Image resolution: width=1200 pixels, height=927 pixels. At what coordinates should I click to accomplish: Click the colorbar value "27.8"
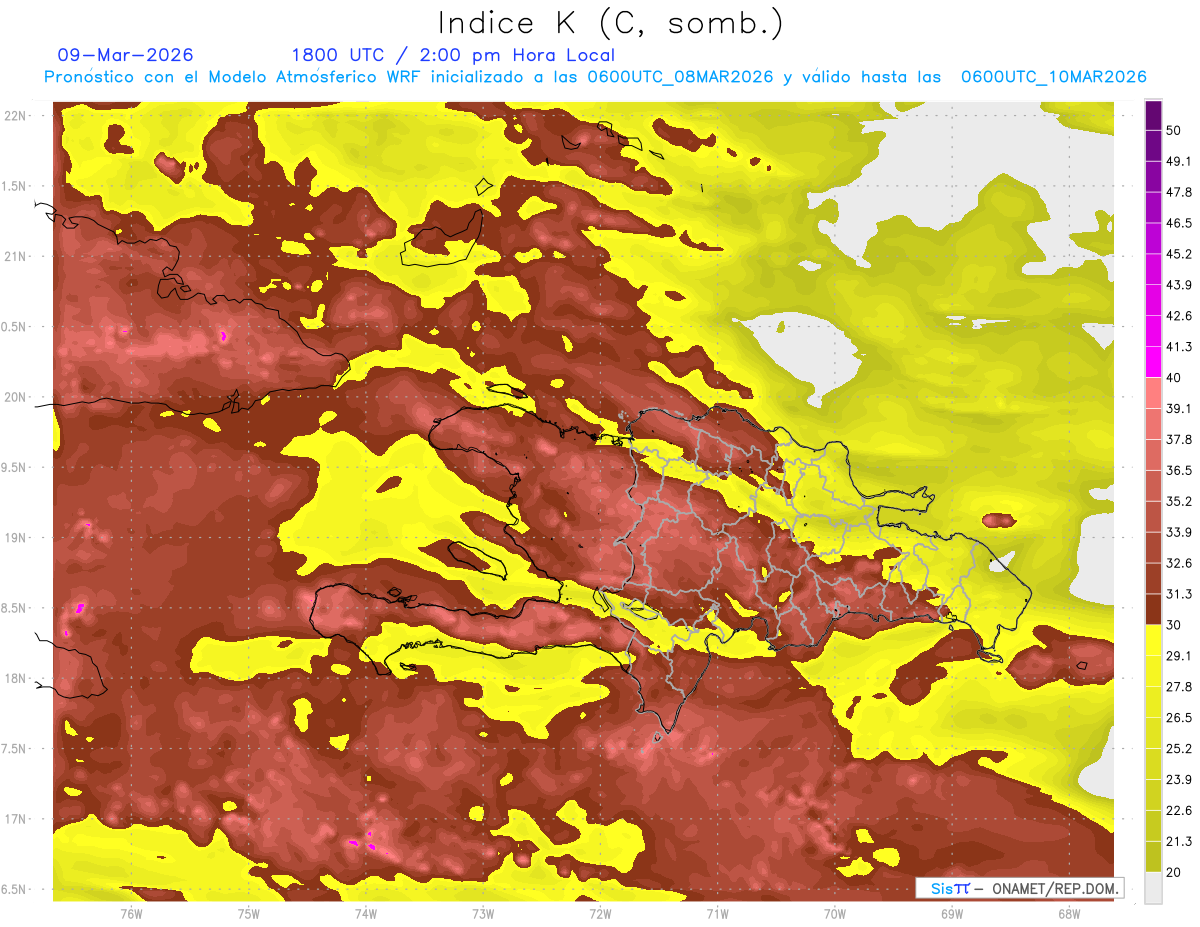click(1179, 686)
